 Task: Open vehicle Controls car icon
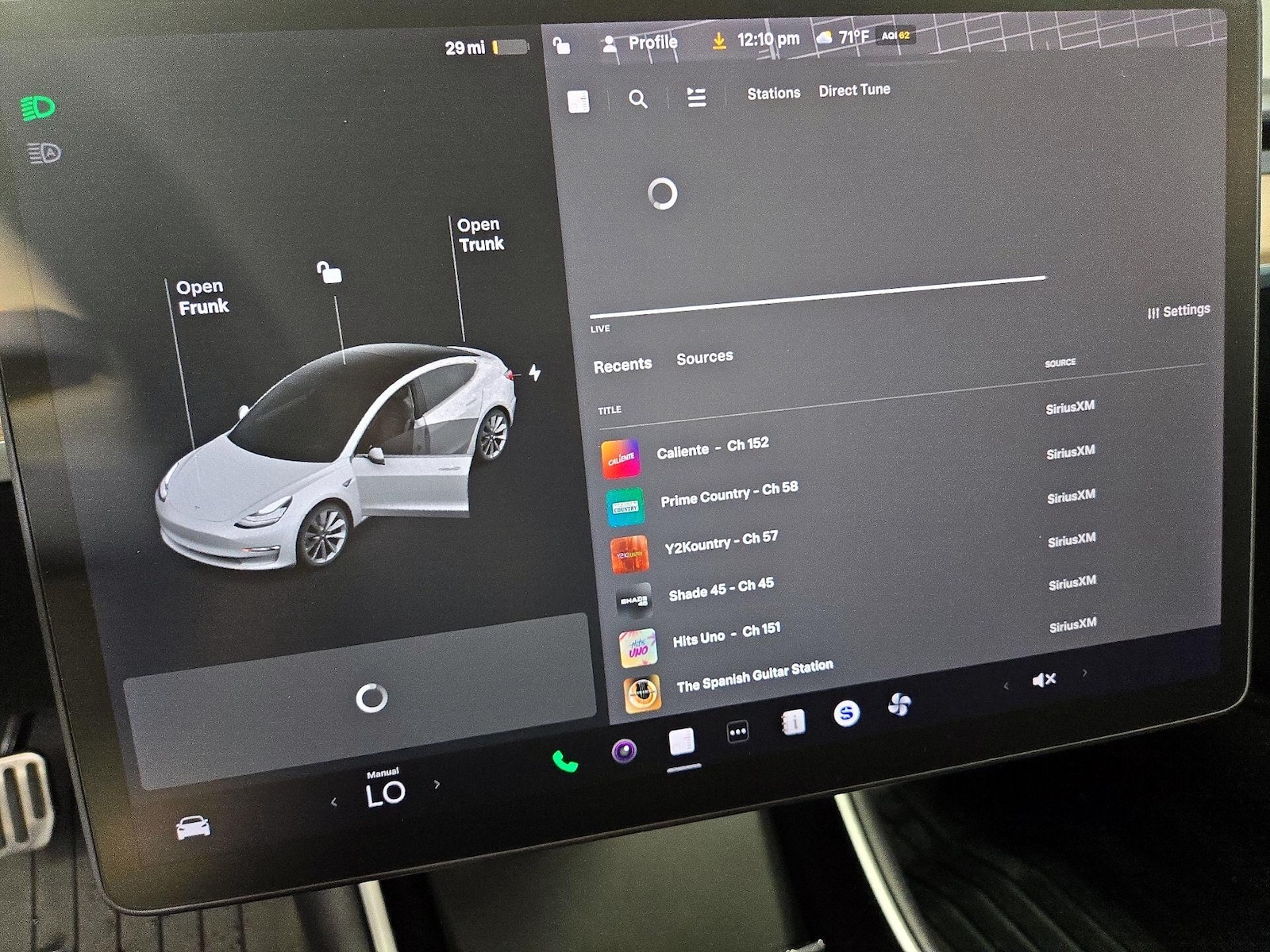click(x=194, y=827)
